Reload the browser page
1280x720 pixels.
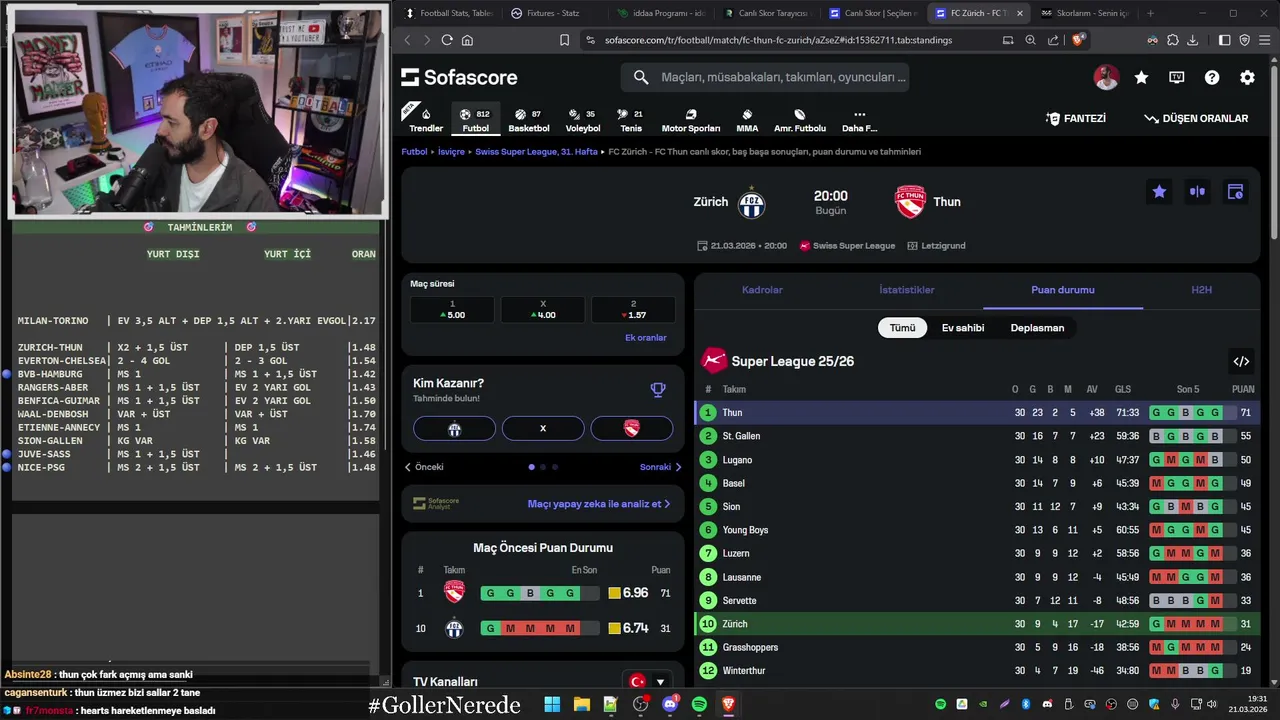[x=447, y=40]
